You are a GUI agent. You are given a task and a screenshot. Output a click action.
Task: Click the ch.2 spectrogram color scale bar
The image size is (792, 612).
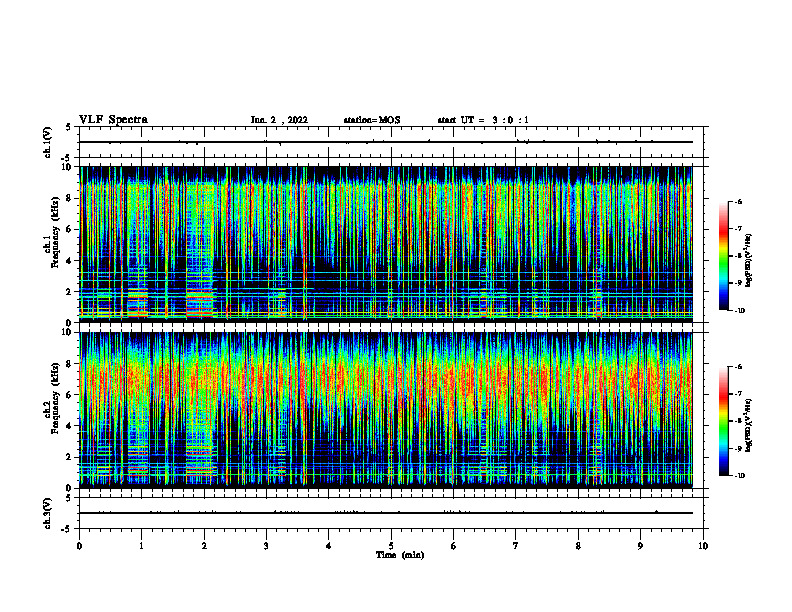tap(723, 421)
